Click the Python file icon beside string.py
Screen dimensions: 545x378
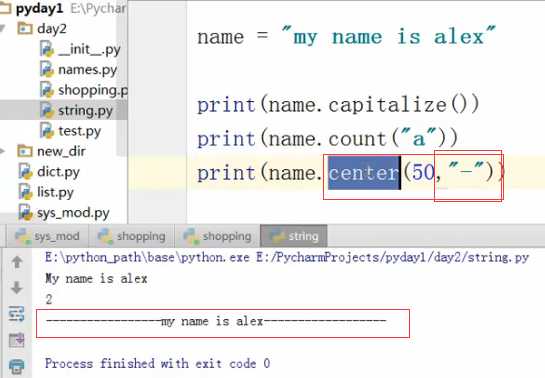click(x=47, y=110)
